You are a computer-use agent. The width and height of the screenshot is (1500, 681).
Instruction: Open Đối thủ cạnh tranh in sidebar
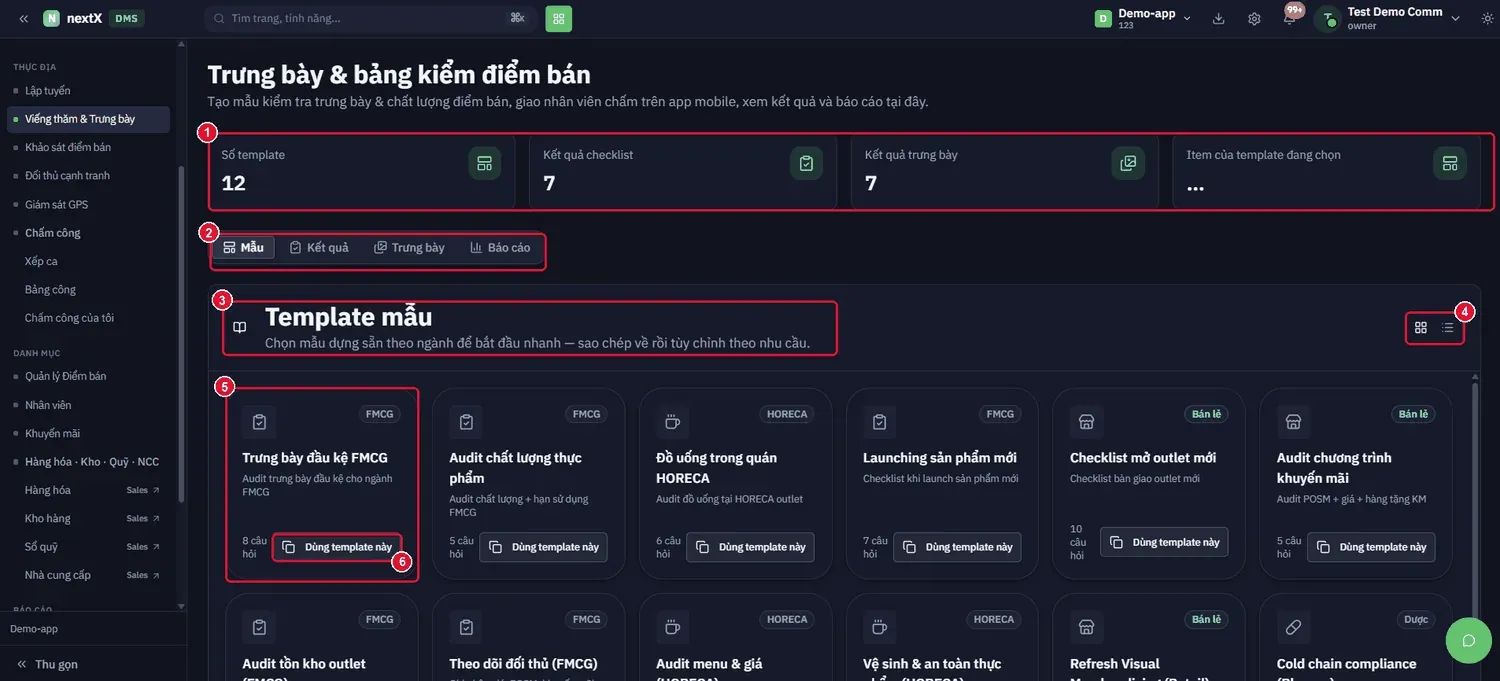coord(90,176)
